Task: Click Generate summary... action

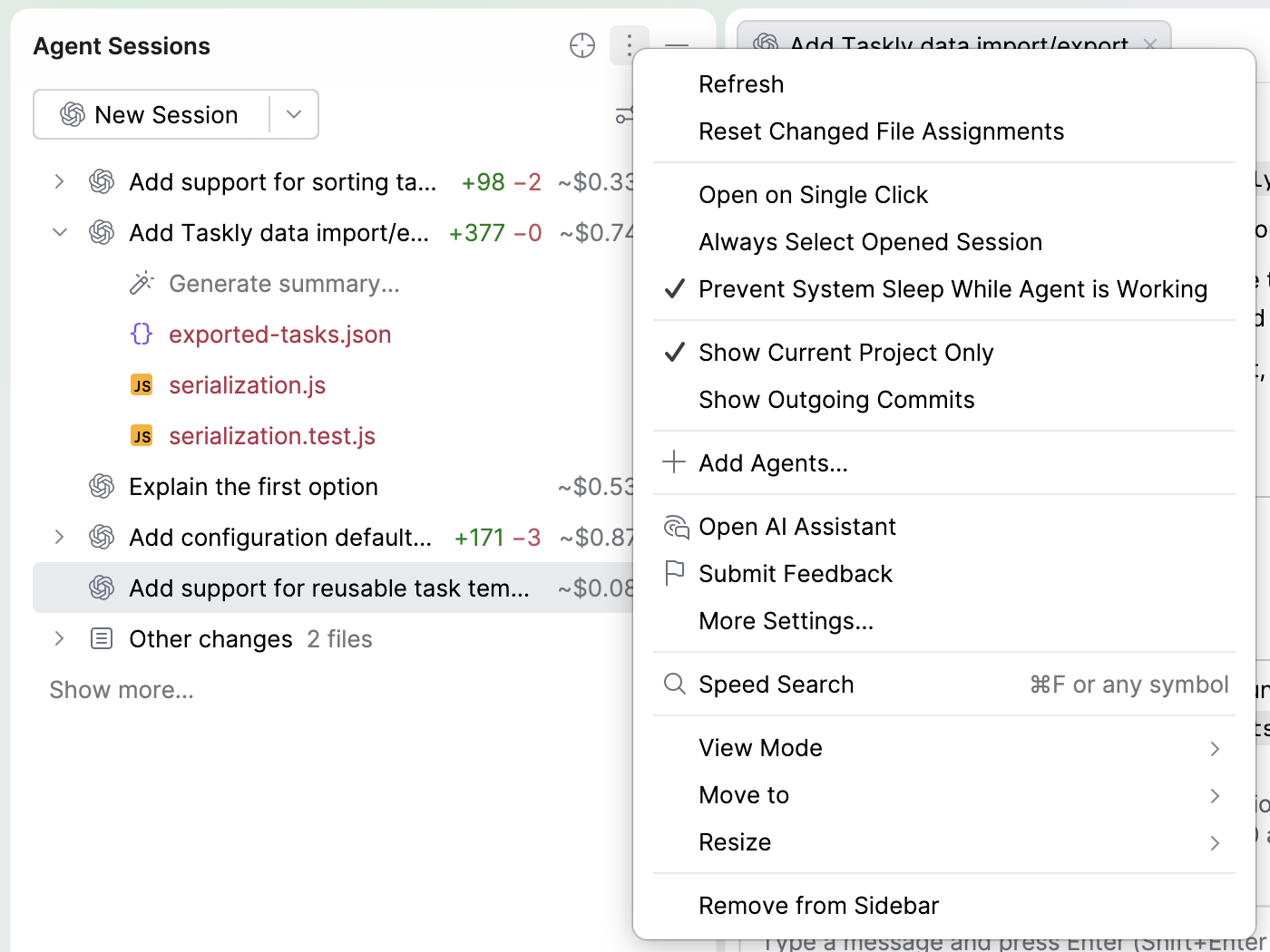Action: point(284,284)
